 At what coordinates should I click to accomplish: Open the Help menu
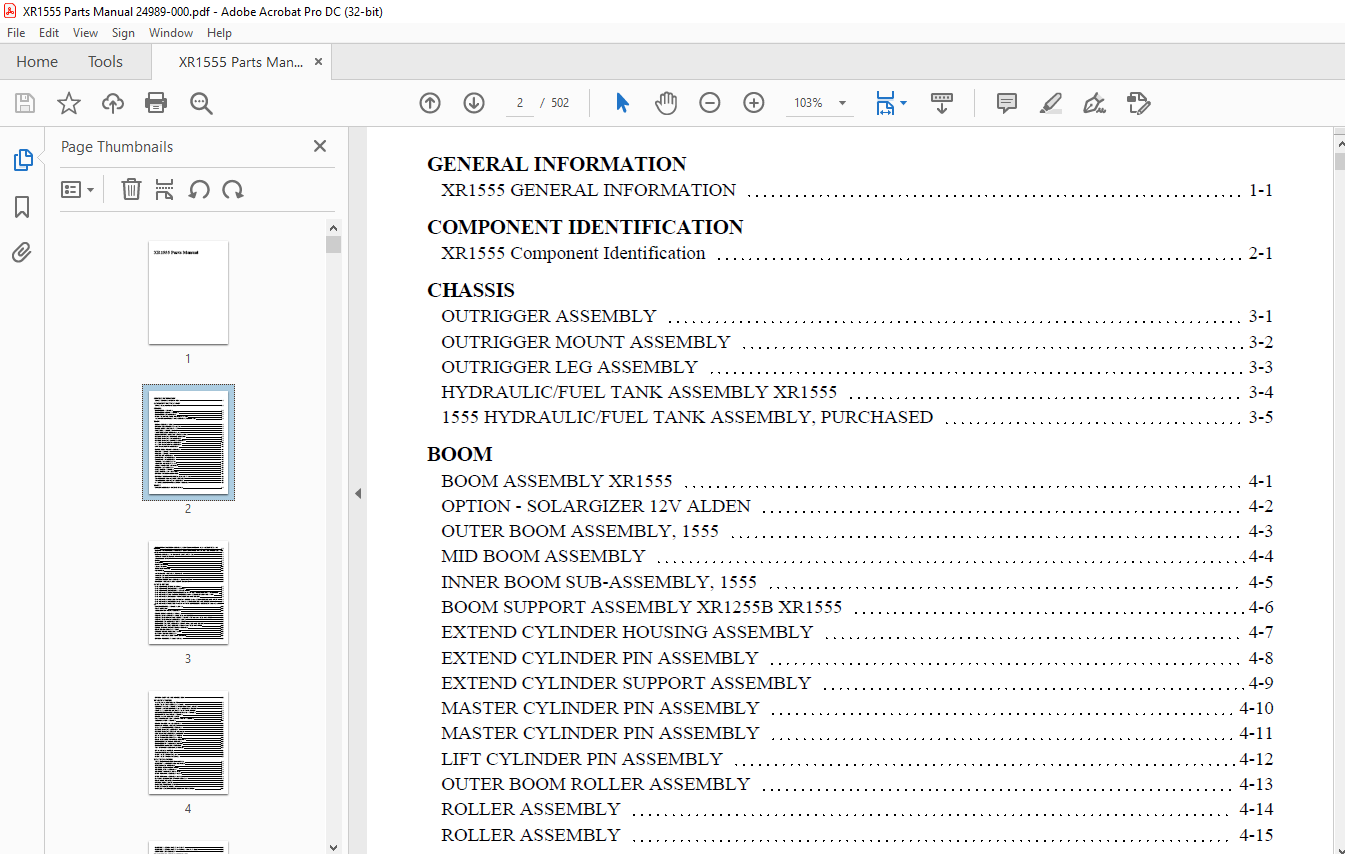pyautogui.click(x=219, y=33)
